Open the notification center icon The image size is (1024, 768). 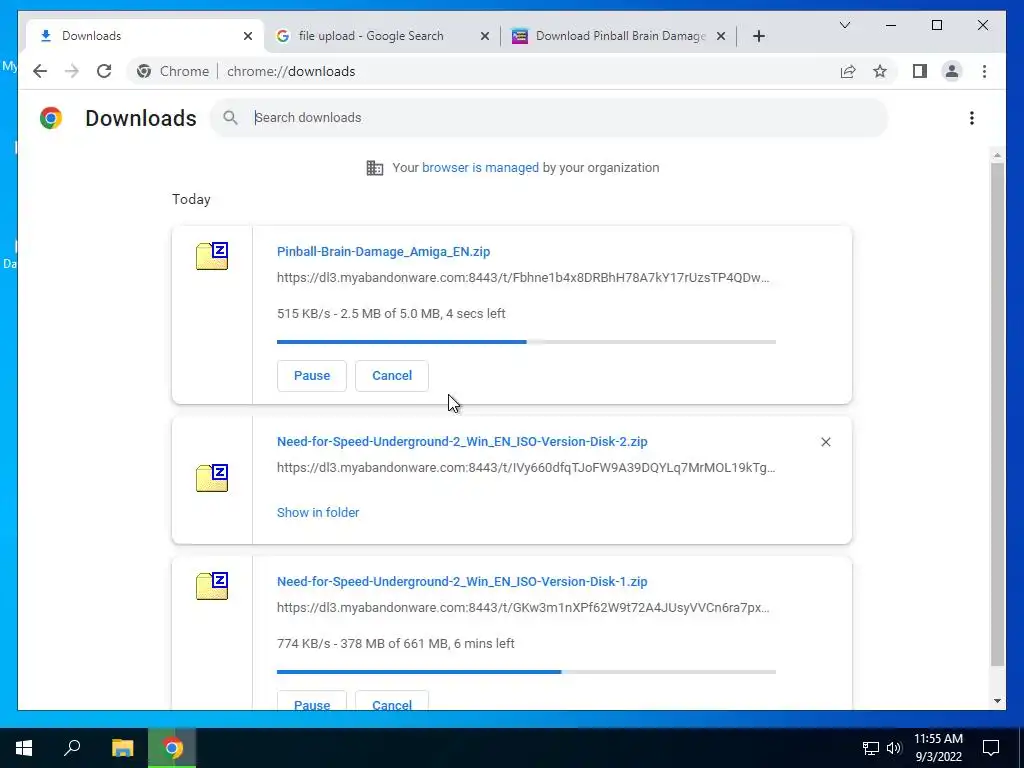point(991,748)
